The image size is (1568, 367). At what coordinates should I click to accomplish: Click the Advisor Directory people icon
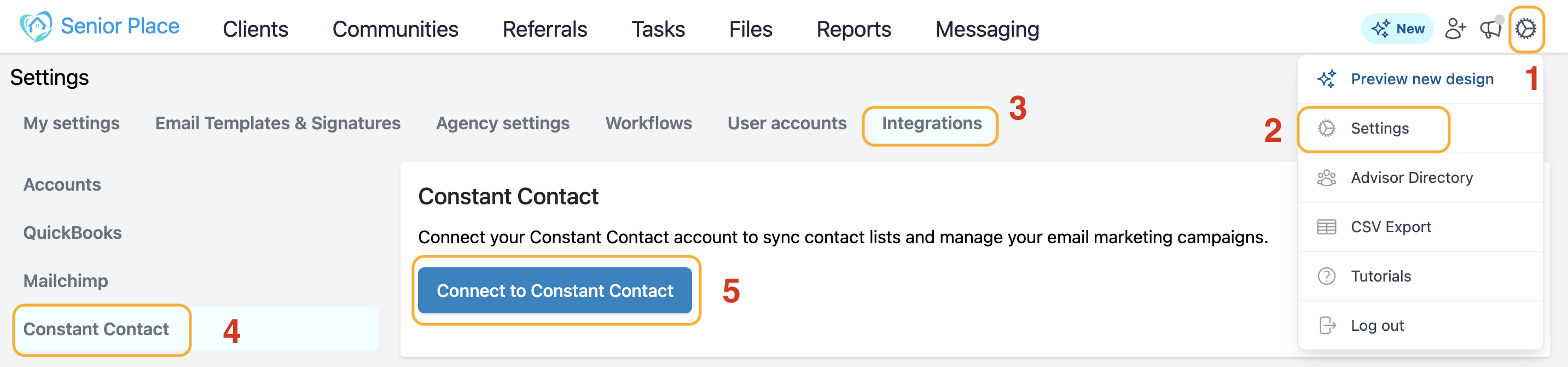coord(1326,177)
